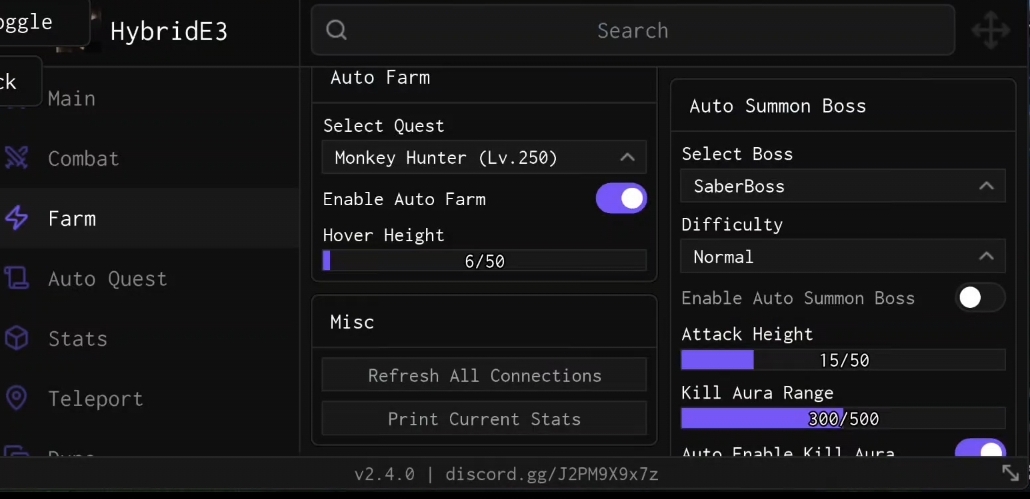Click the Kill Aura Range slider
The height and width of the screenshot is (499, 1030).
[x=843, y=419]
